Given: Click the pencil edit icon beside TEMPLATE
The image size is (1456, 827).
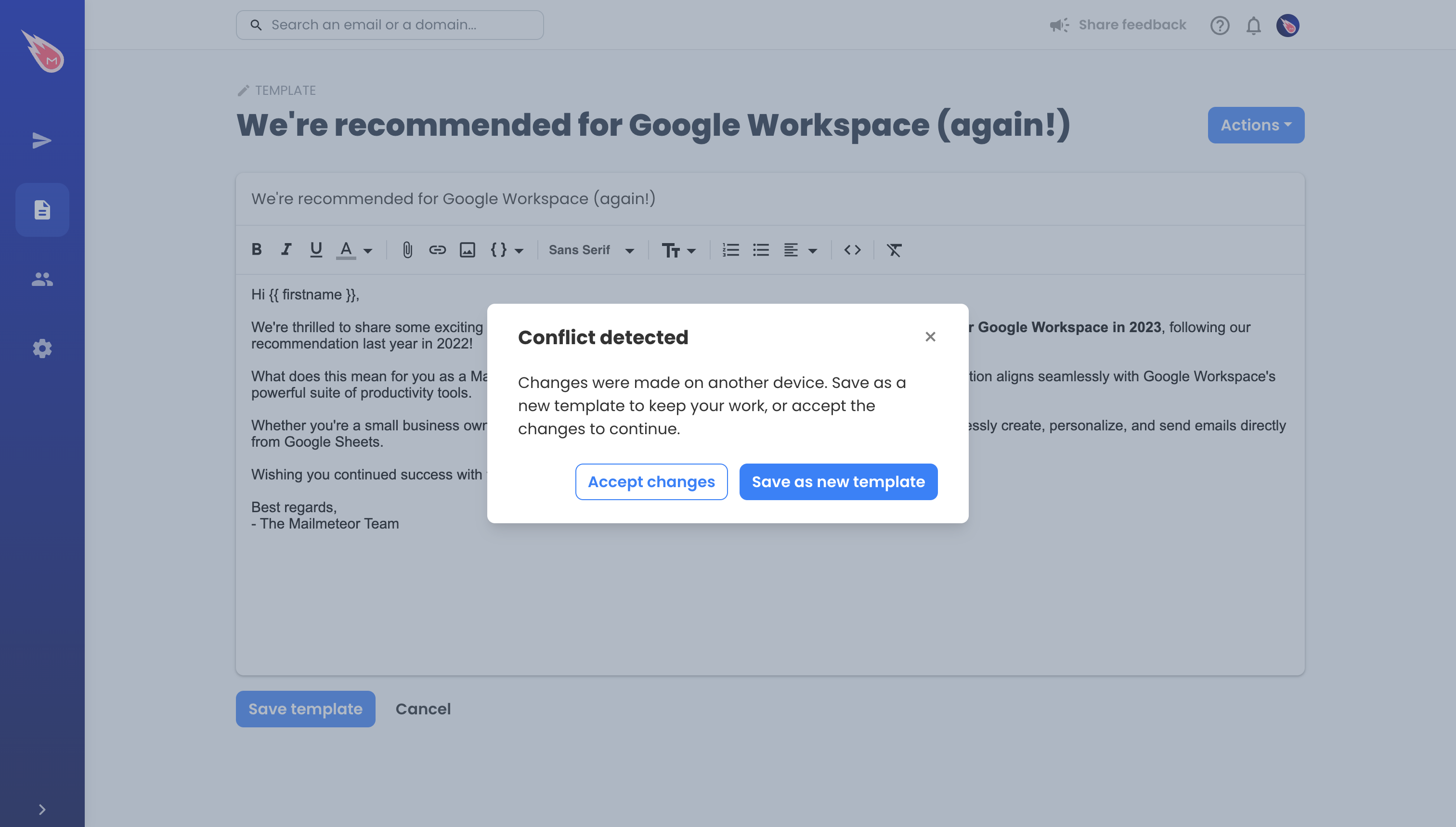Looking at the screenshot, I should [244, 90].
